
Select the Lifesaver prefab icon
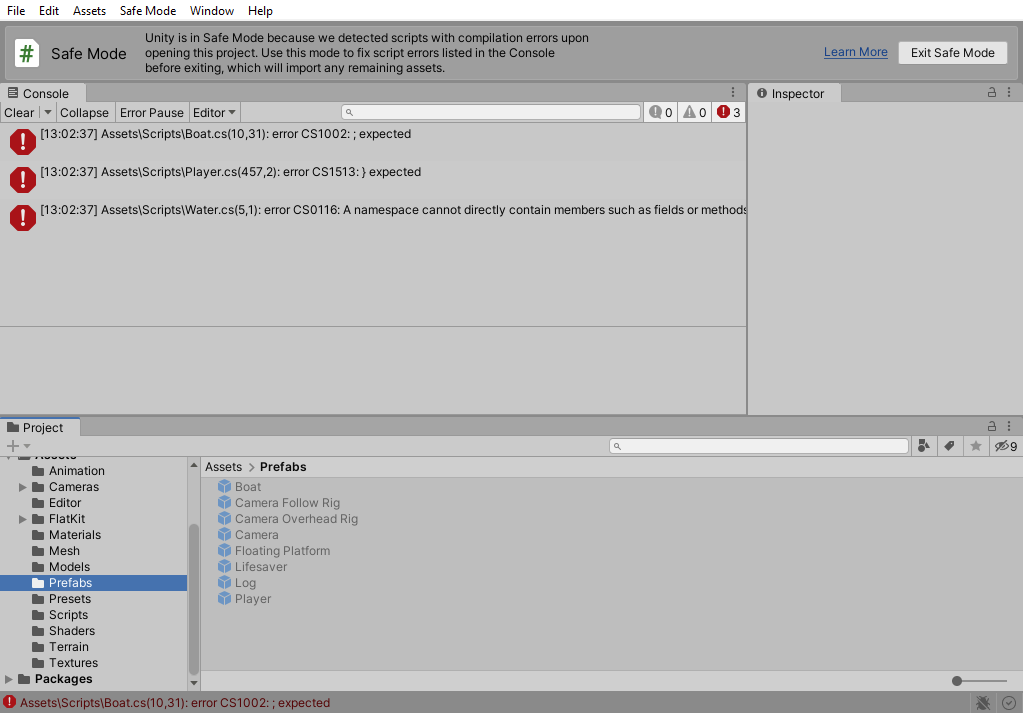point(224,566)
